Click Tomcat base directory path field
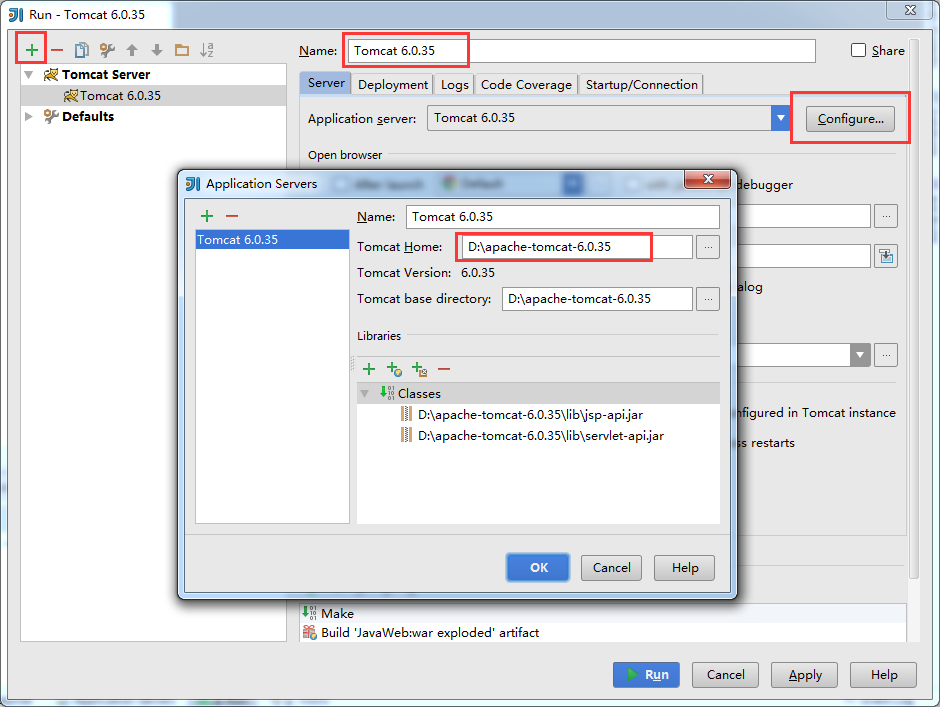The image size is (940, 707). click(597, 299)
